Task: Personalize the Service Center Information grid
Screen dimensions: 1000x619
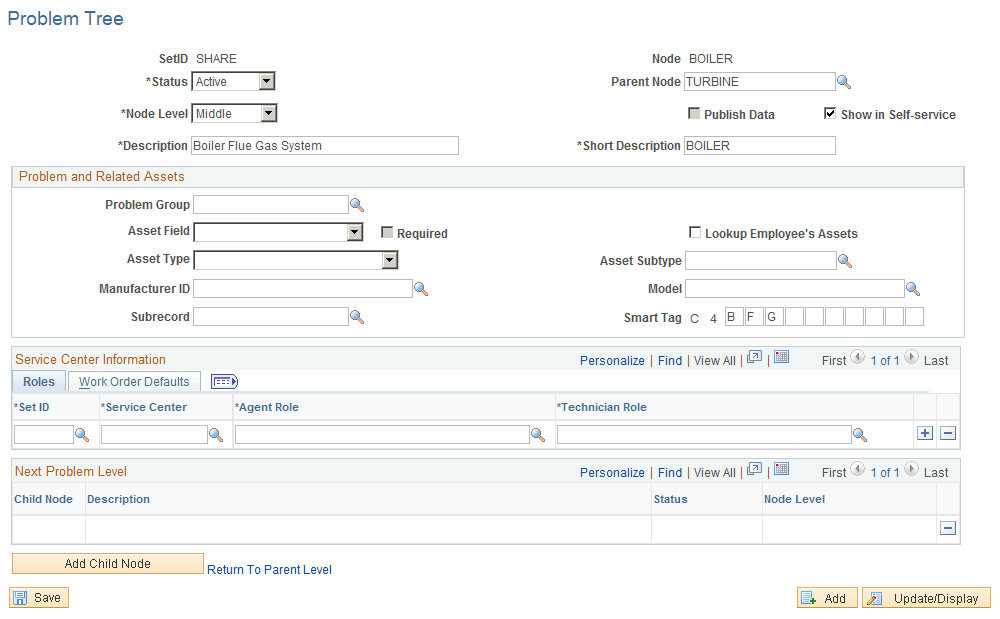Action: [x=612, y=360]
